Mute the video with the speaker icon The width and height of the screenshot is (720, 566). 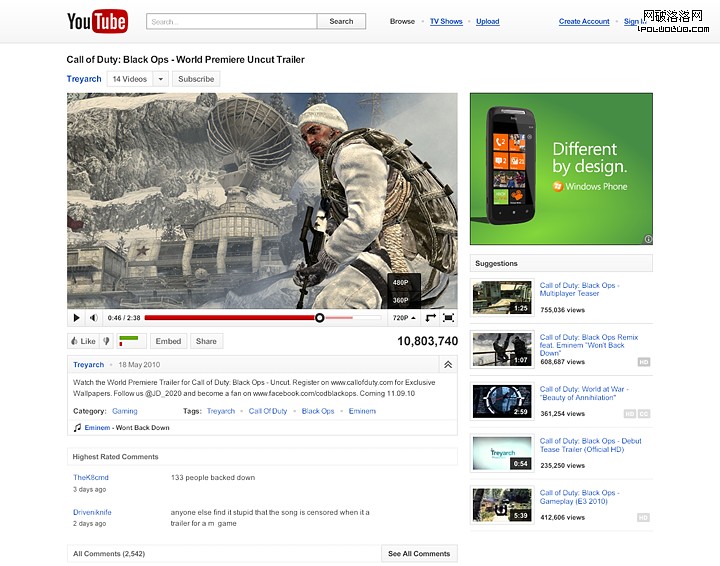coord(93,318)
